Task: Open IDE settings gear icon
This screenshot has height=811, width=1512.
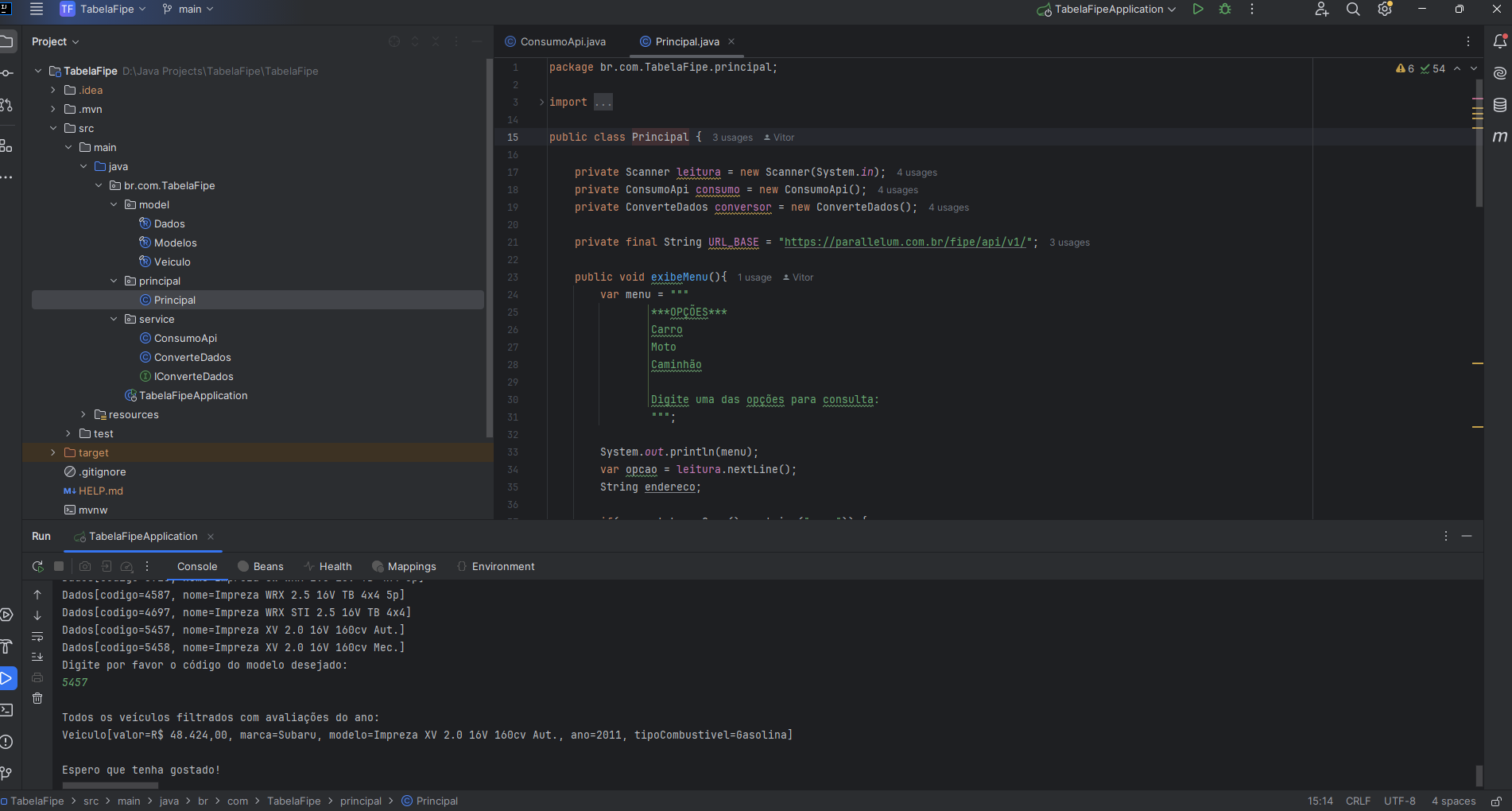Action: 1385,10
